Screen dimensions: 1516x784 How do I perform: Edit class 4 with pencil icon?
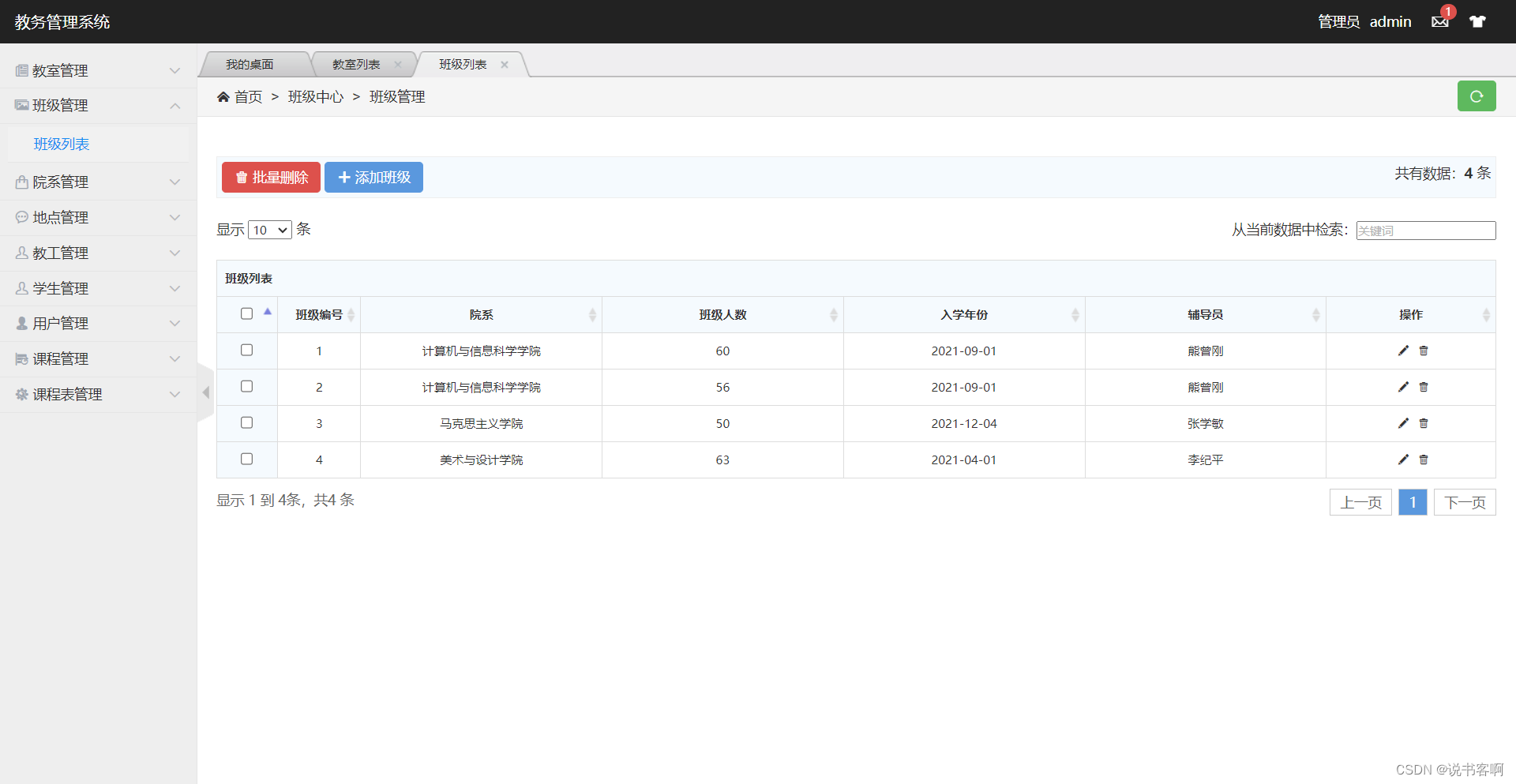[1403, 460]
